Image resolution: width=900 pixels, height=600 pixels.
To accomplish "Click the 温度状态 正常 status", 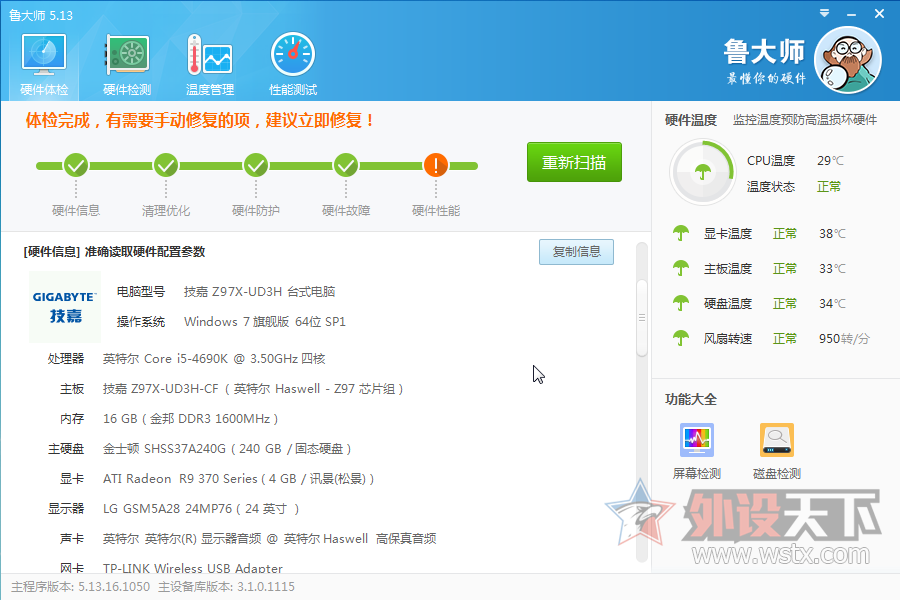I will coord(829,187).
